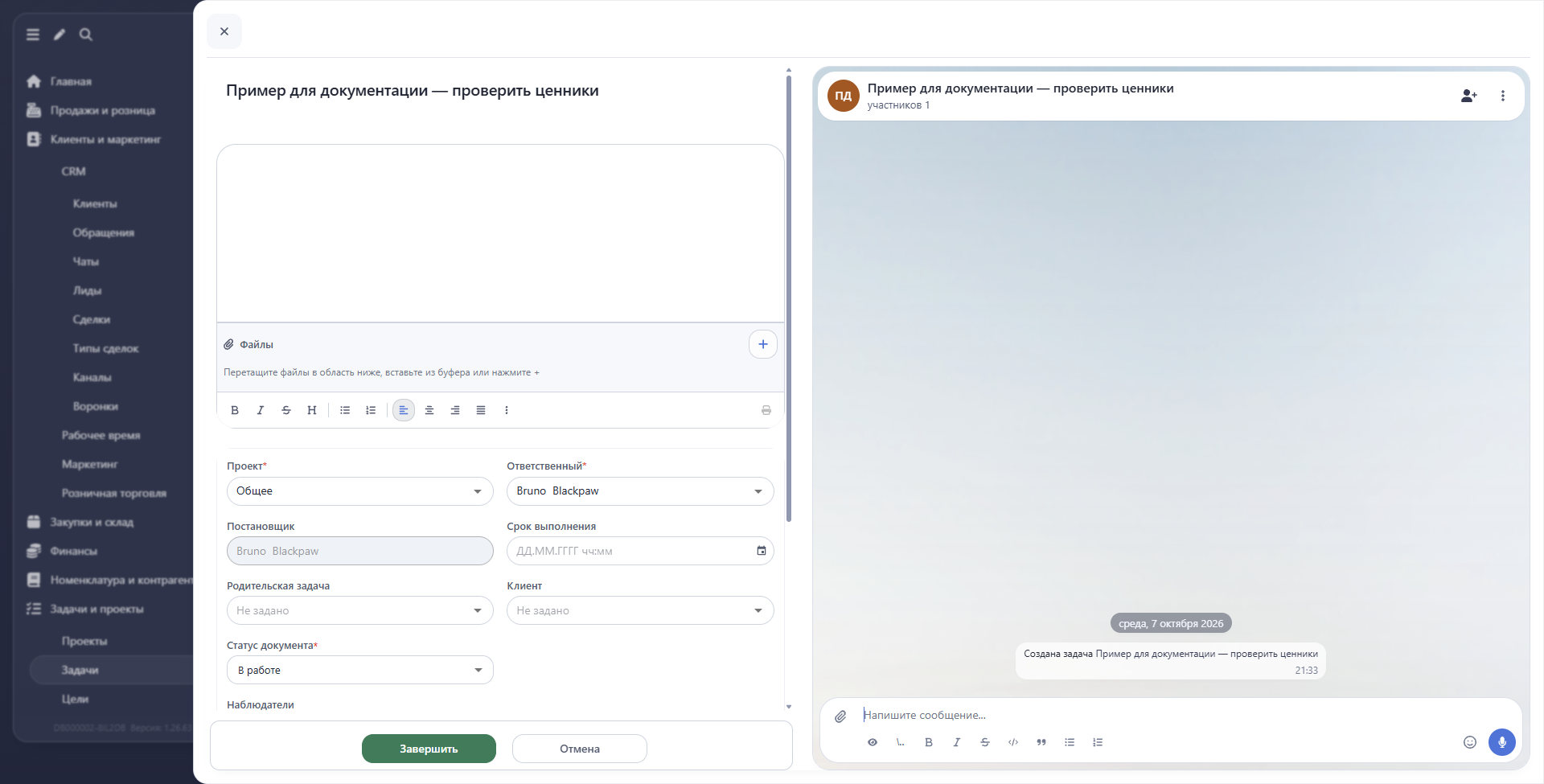This screenshot has width=1544, height=784.
Task: Expand the Родительская задача dropdown
Action: tap(360, 610)
